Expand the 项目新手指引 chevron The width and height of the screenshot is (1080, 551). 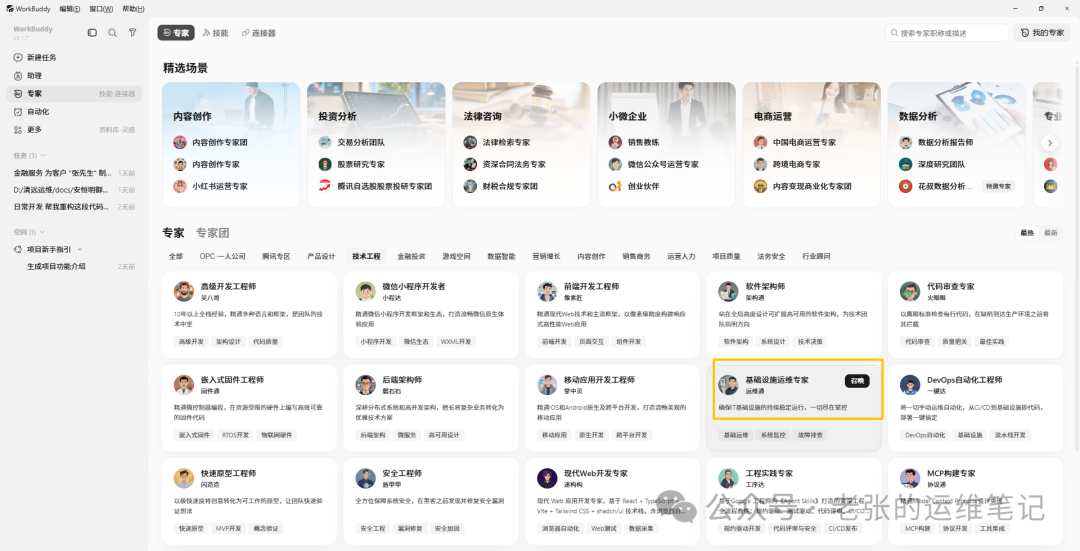pyautogui.click(x=80, y=249)
